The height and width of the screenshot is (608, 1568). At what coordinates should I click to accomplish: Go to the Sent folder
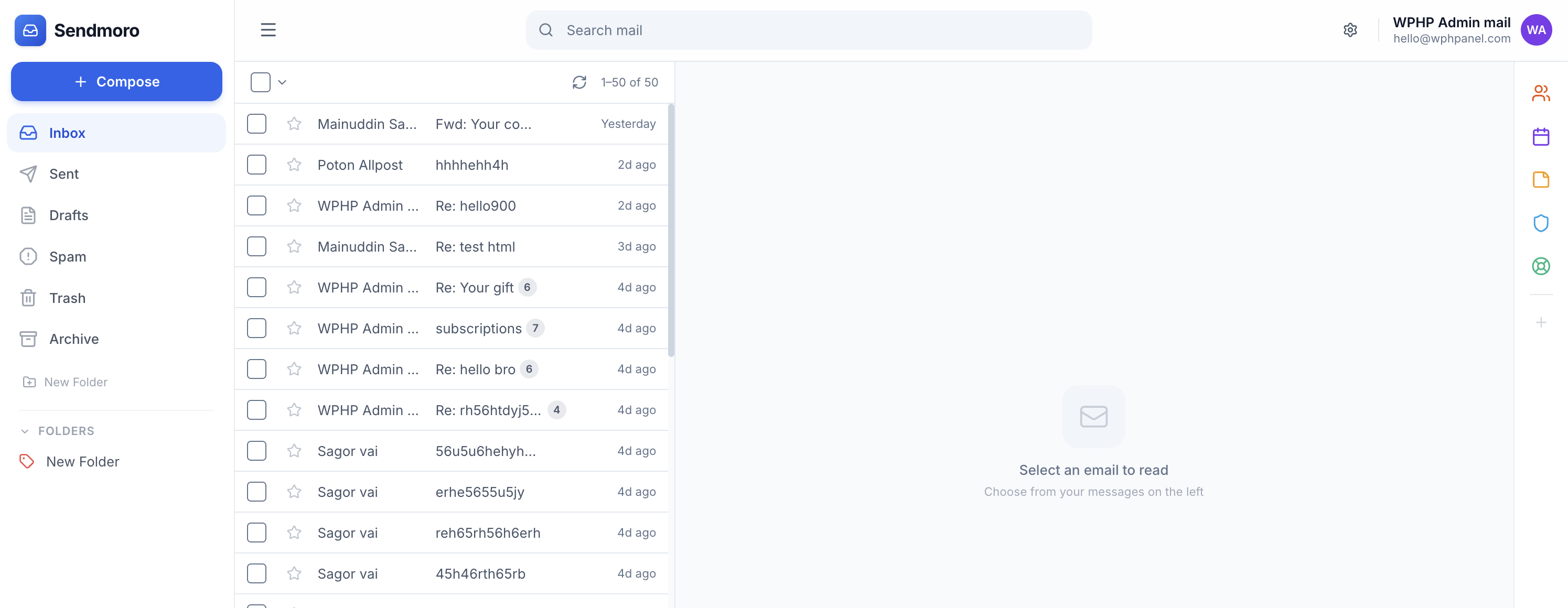pyautogui.click(x=64, y=174)
